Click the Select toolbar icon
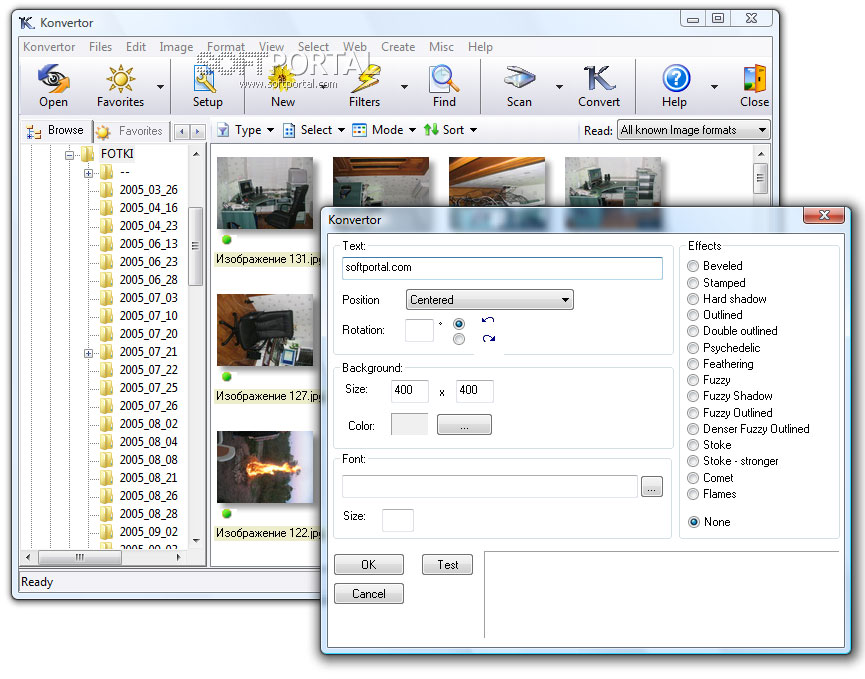The height and width of the screenshot is (679, 865). point(289,130)
